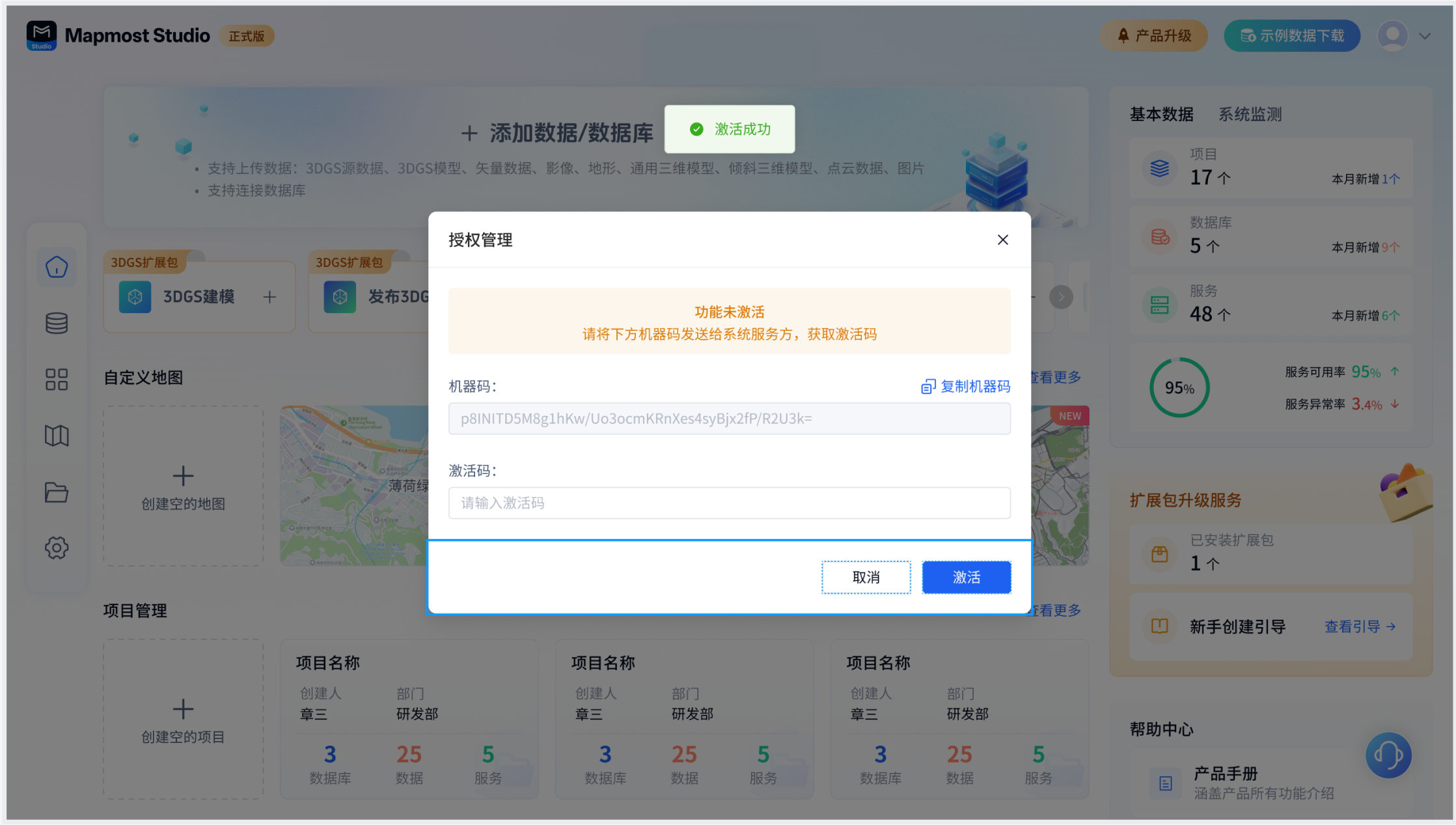
Task: Click the four-squares apps sidebar icon
Action: click(x=57, y=380)
